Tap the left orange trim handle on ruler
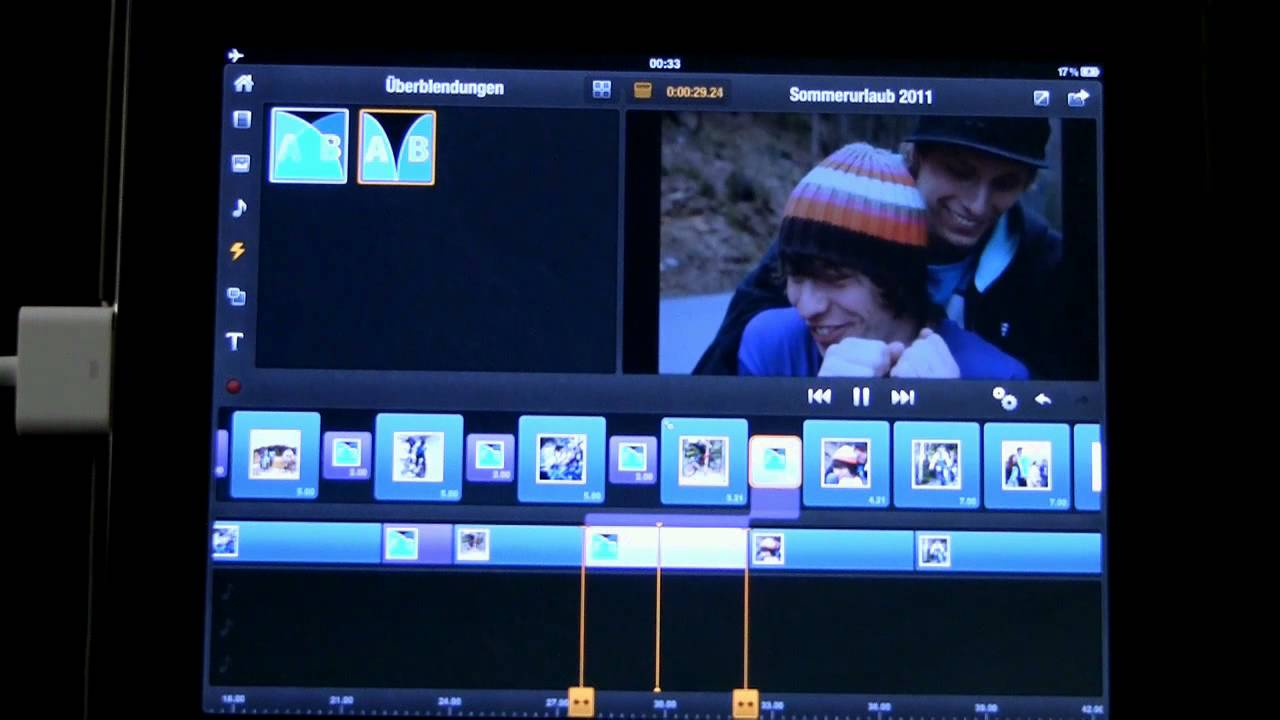Viewport: 1280px width, 720px height. coord(581,702)
